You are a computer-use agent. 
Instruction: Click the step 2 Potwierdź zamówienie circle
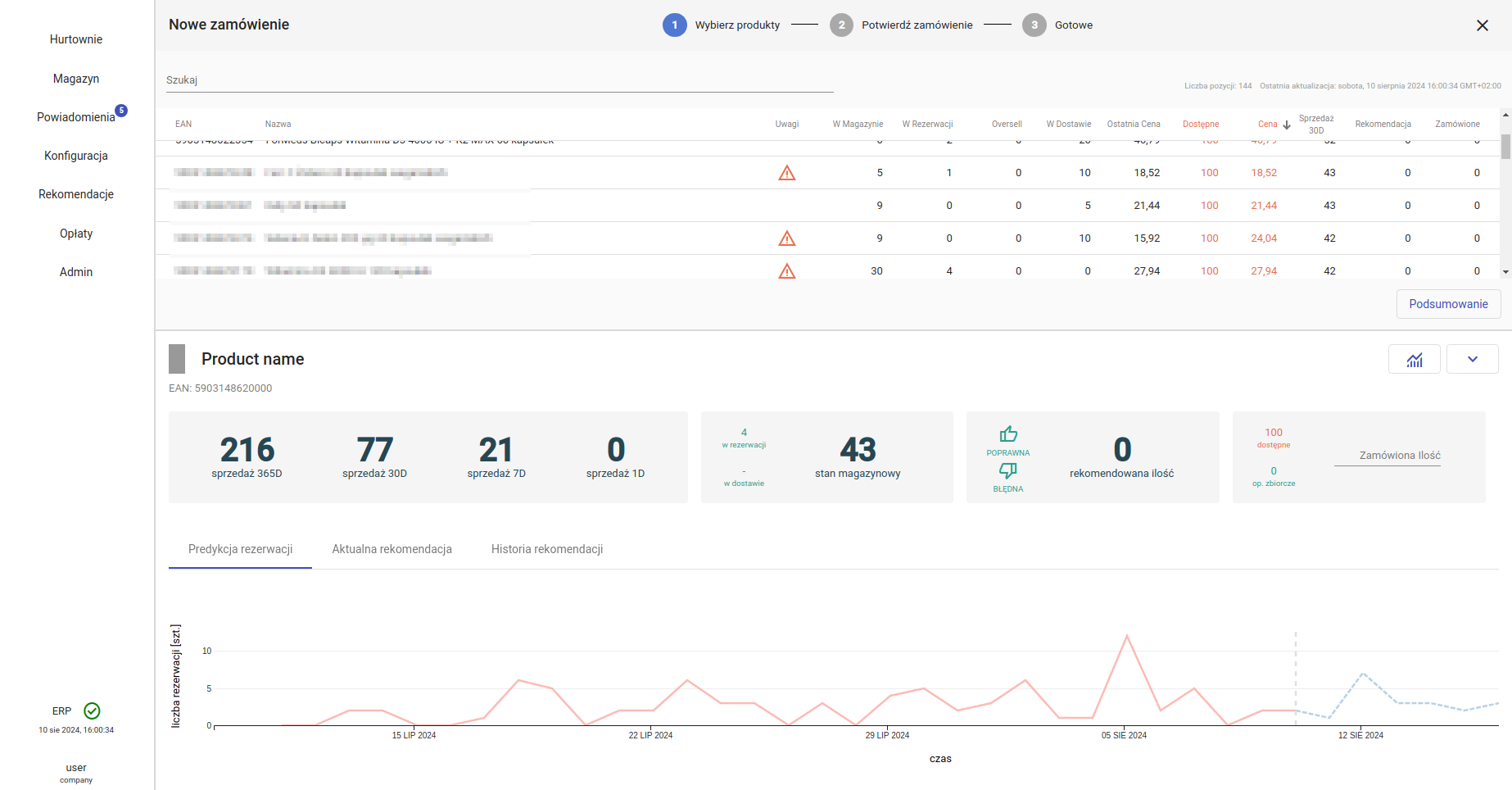point(841,25)
